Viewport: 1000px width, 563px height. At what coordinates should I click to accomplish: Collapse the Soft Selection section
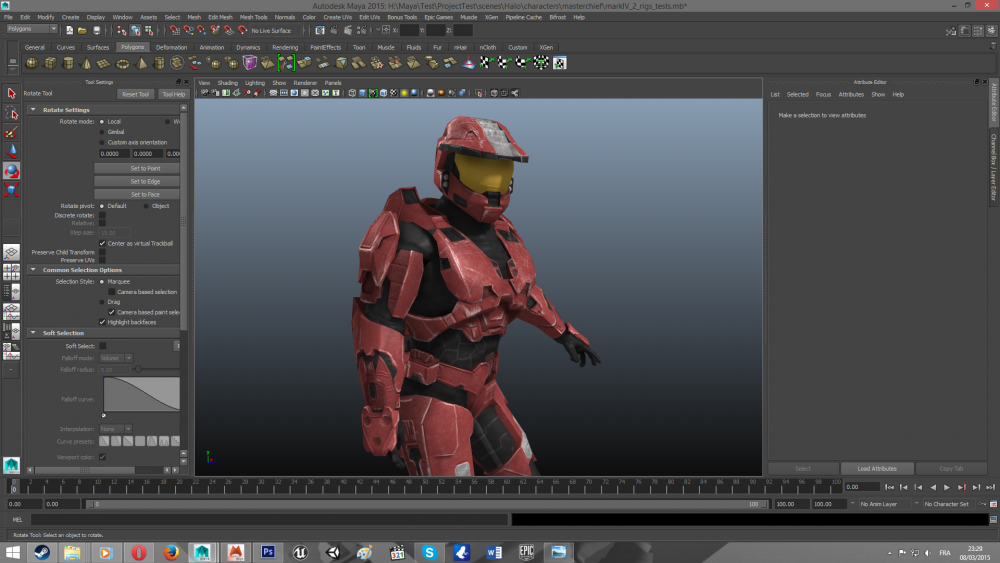(33, 333)
